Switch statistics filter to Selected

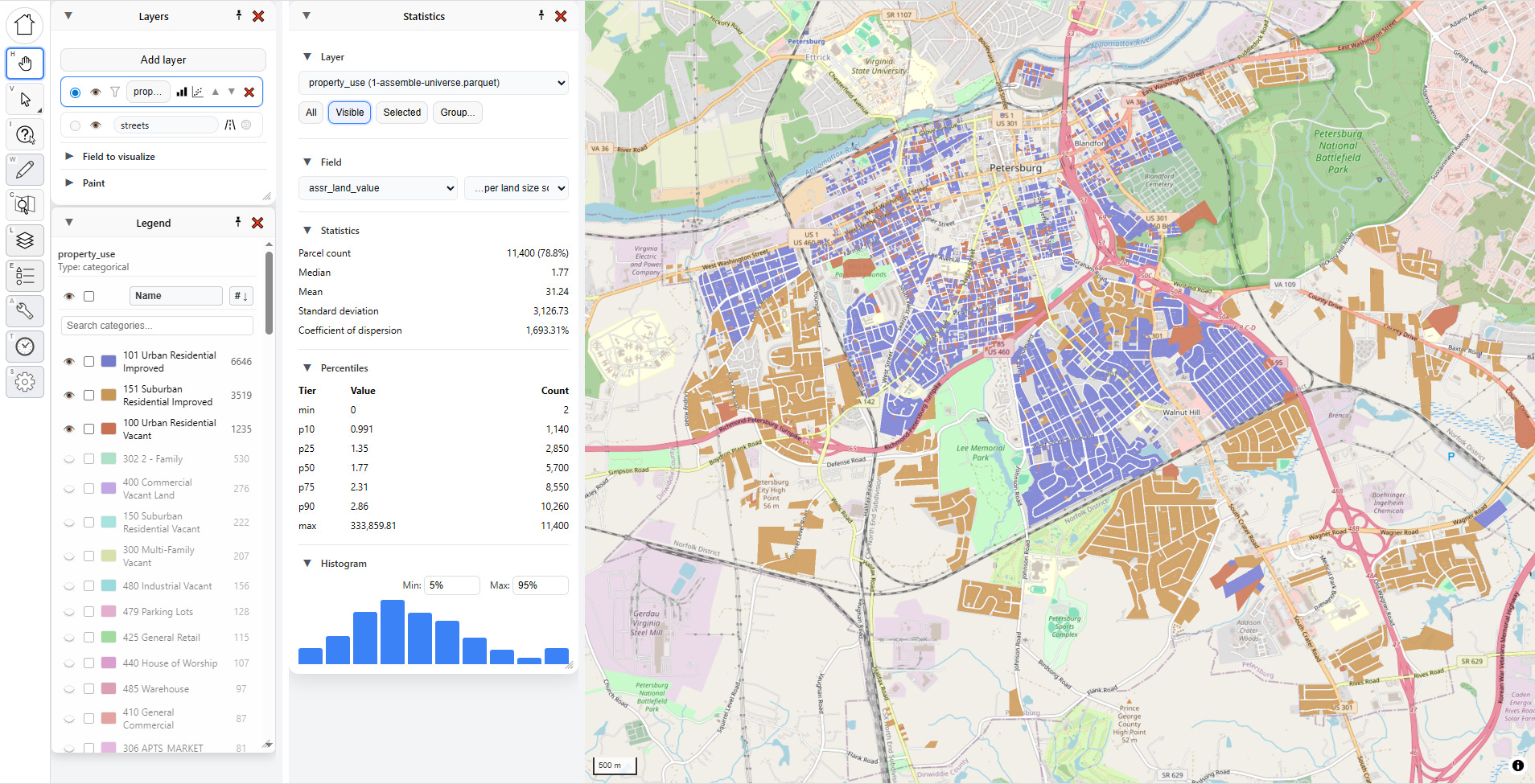(401, 113)
